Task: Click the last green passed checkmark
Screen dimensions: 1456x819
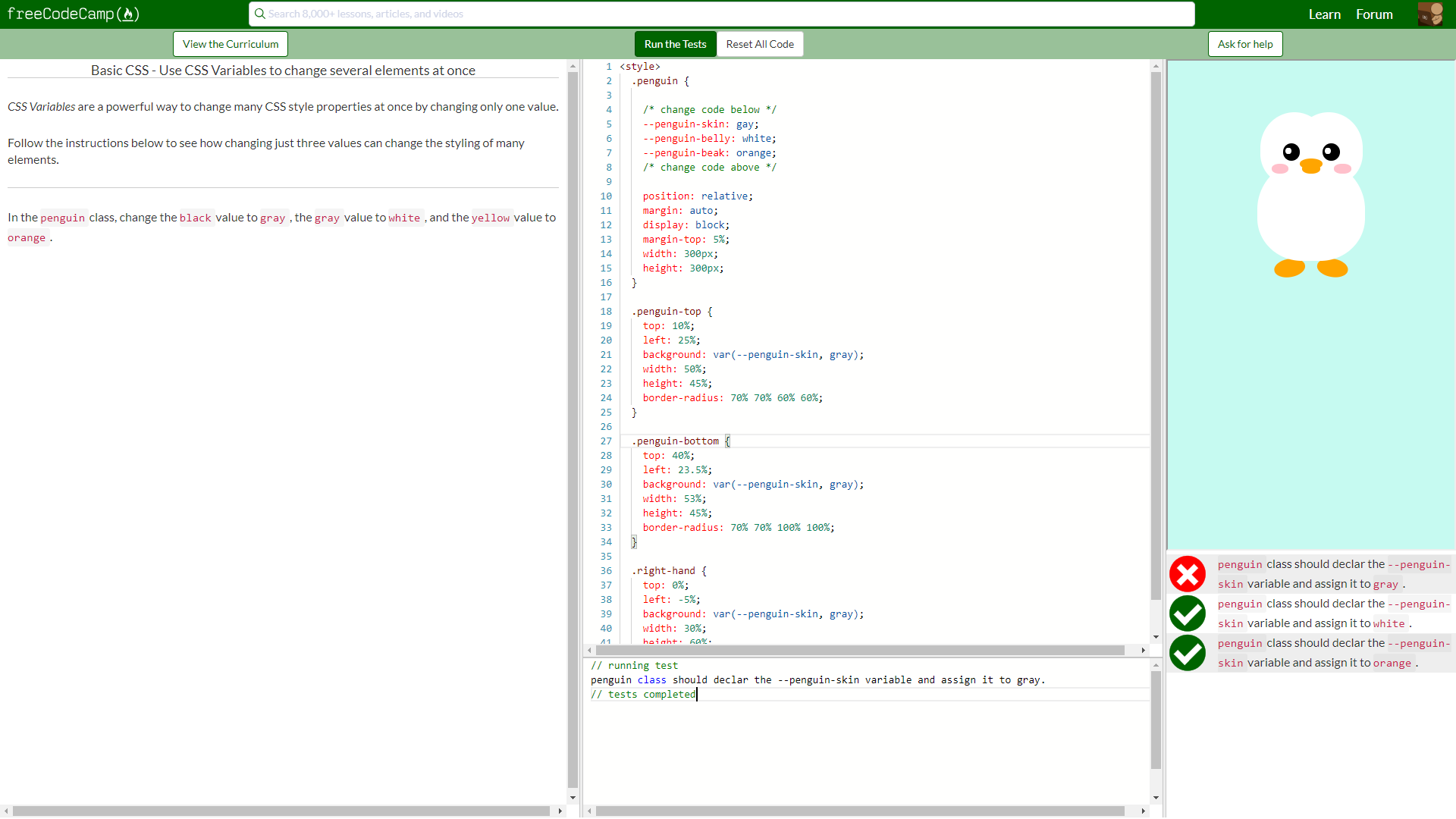Action: [x=1187, y=653]
